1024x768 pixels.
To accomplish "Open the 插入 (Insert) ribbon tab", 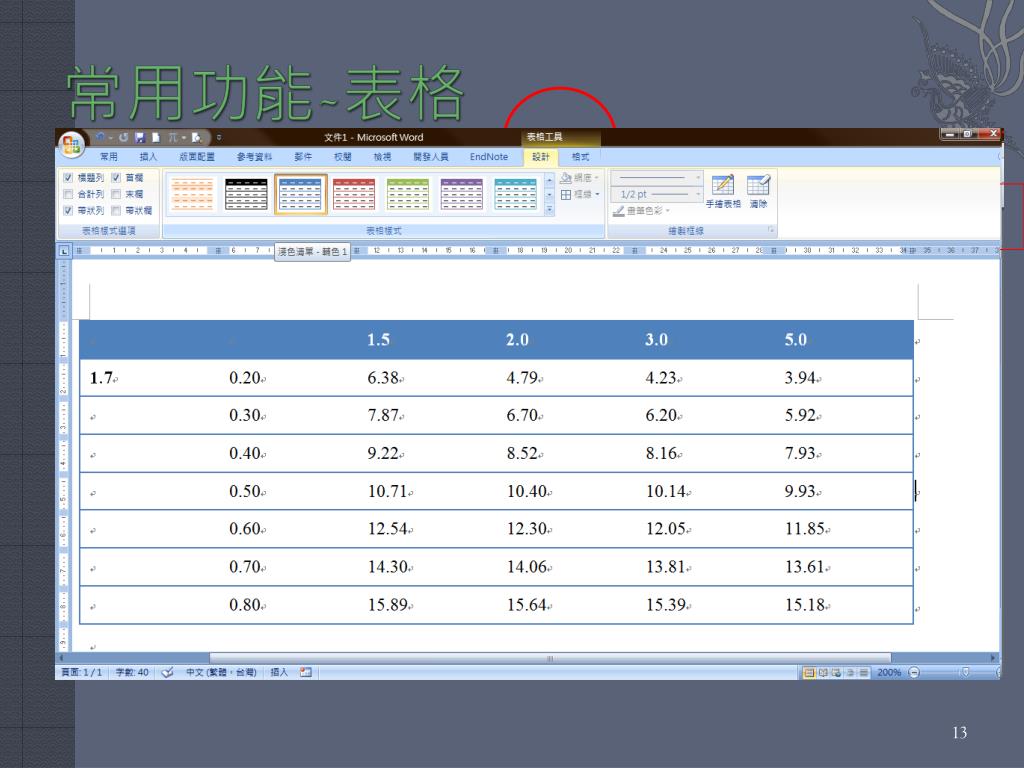I will click(148, 157).
